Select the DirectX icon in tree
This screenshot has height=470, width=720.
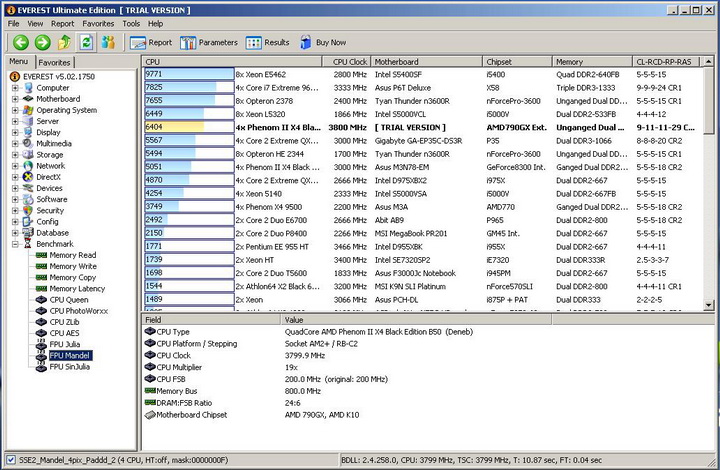click(x=28, y=177)
